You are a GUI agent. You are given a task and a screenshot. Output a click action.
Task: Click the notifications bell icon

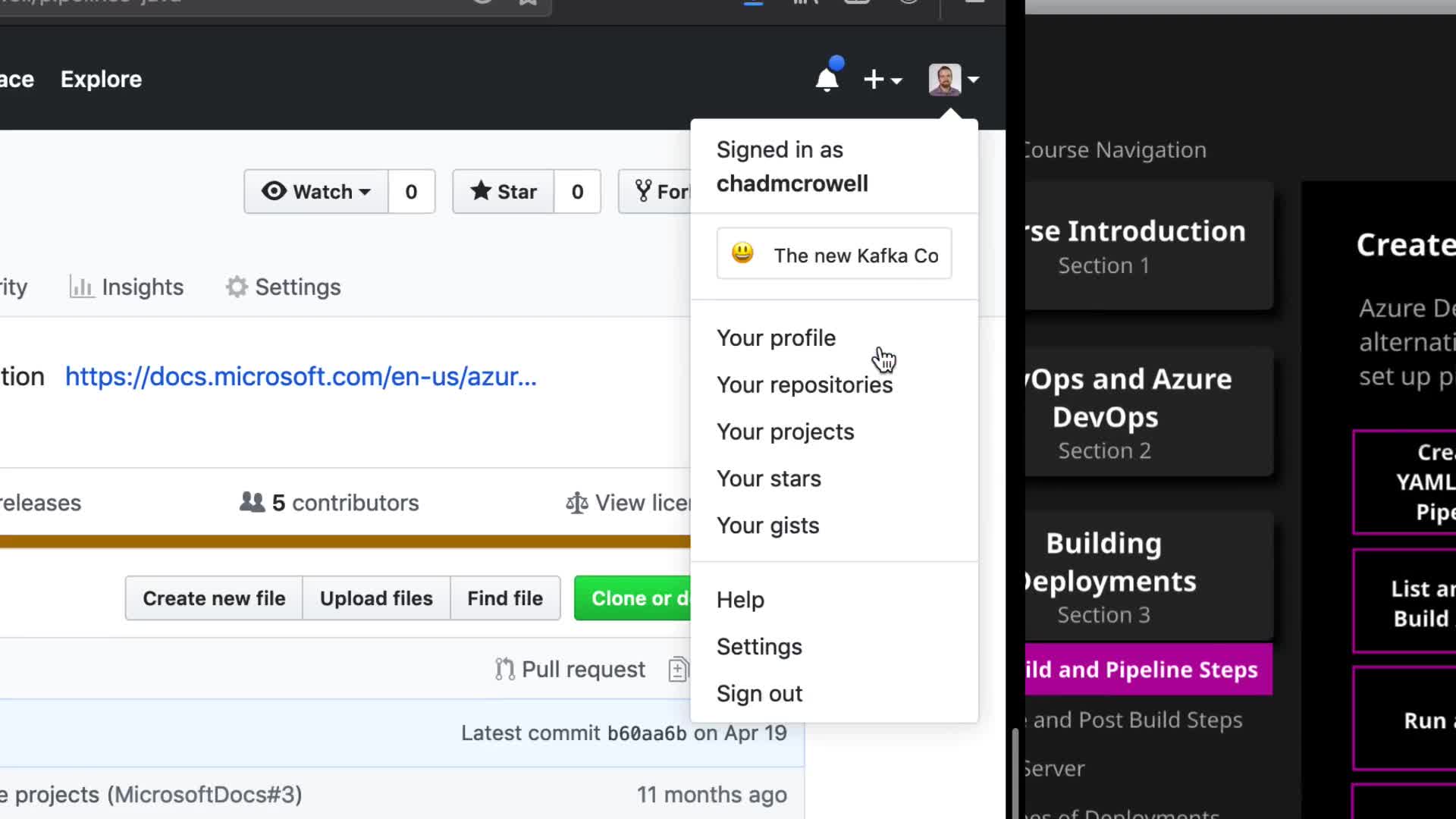click(x=827, y=80)
